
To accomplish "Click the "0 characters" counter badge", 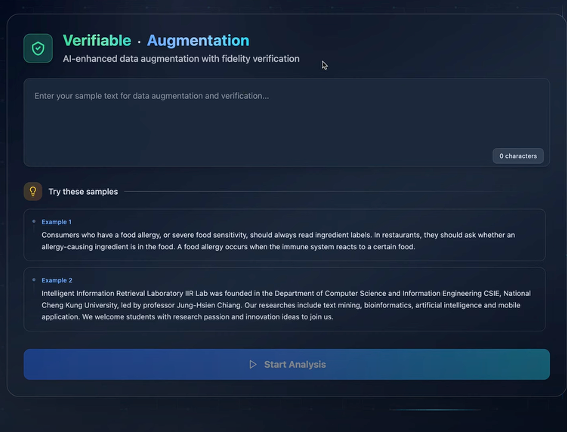I will [518, 156].
